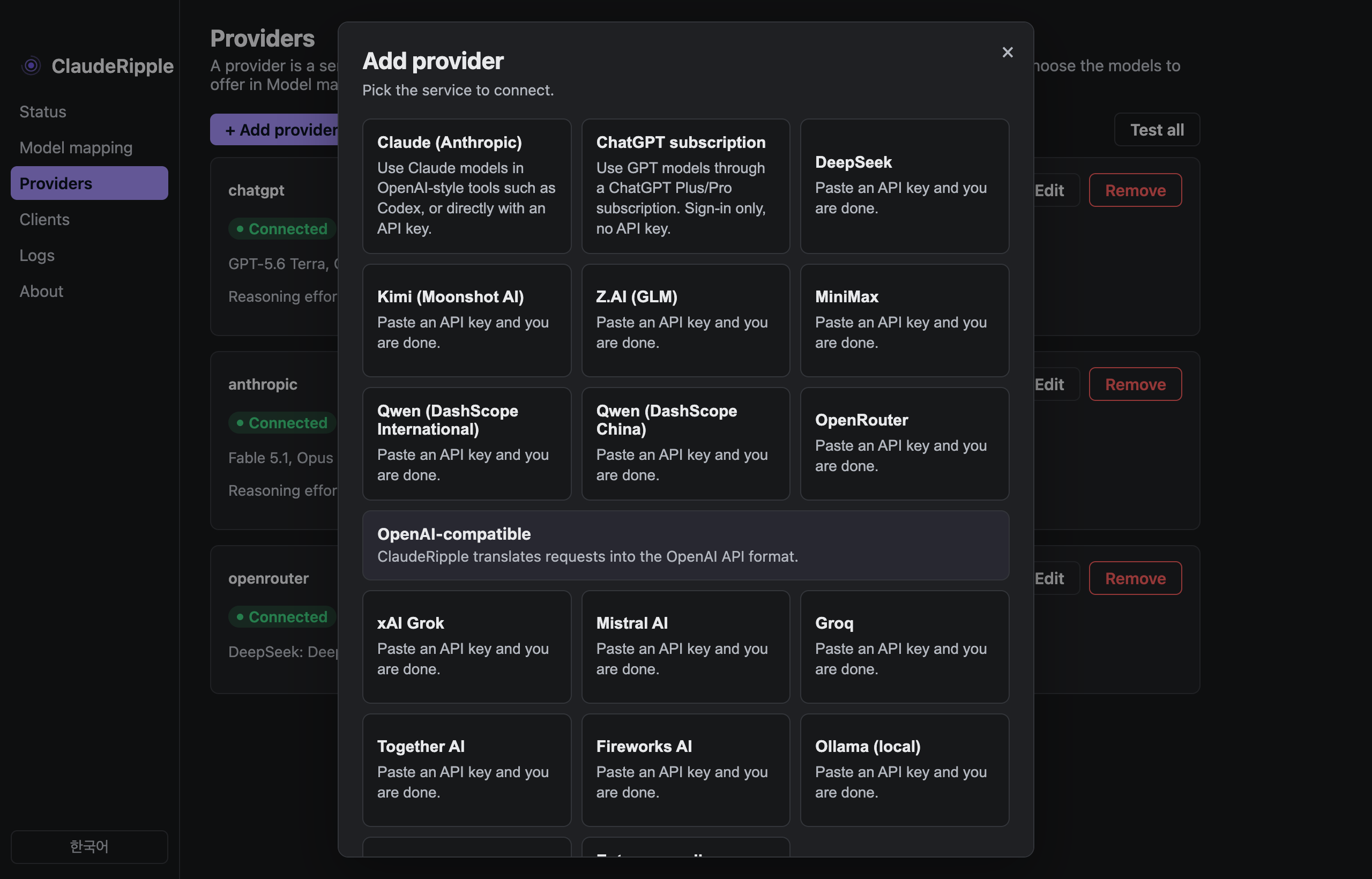
Task: Choose the Ollama (local) provider card
Action: click(905, 770)
